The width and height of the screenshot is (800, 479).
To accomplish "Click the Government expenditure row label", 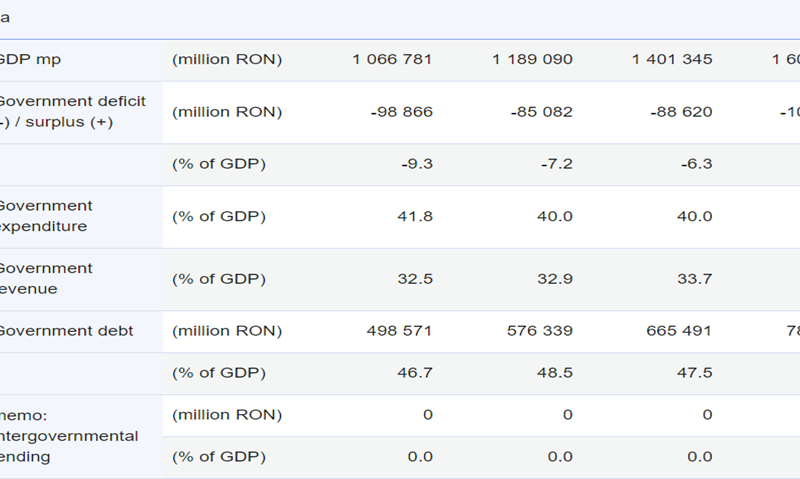I will click(x=45, y=216).
